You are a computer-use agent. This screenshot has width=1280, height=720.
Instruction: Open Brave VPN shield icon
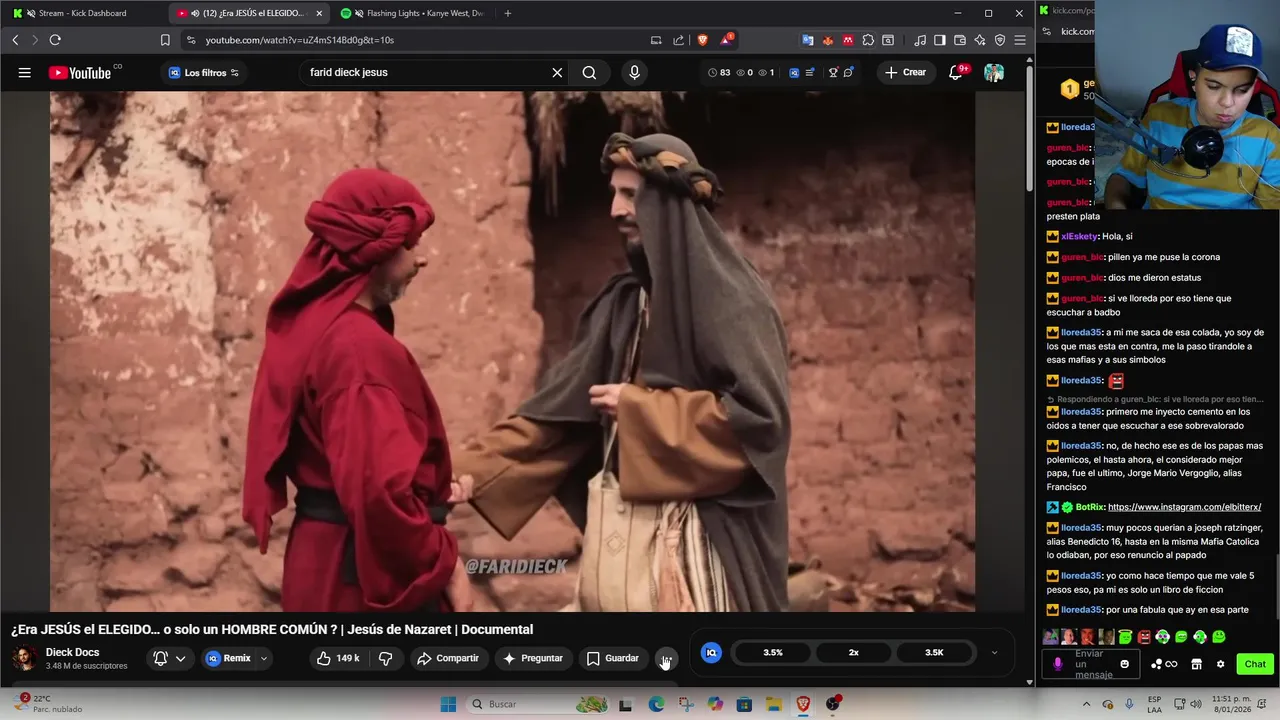(1000, 40)
